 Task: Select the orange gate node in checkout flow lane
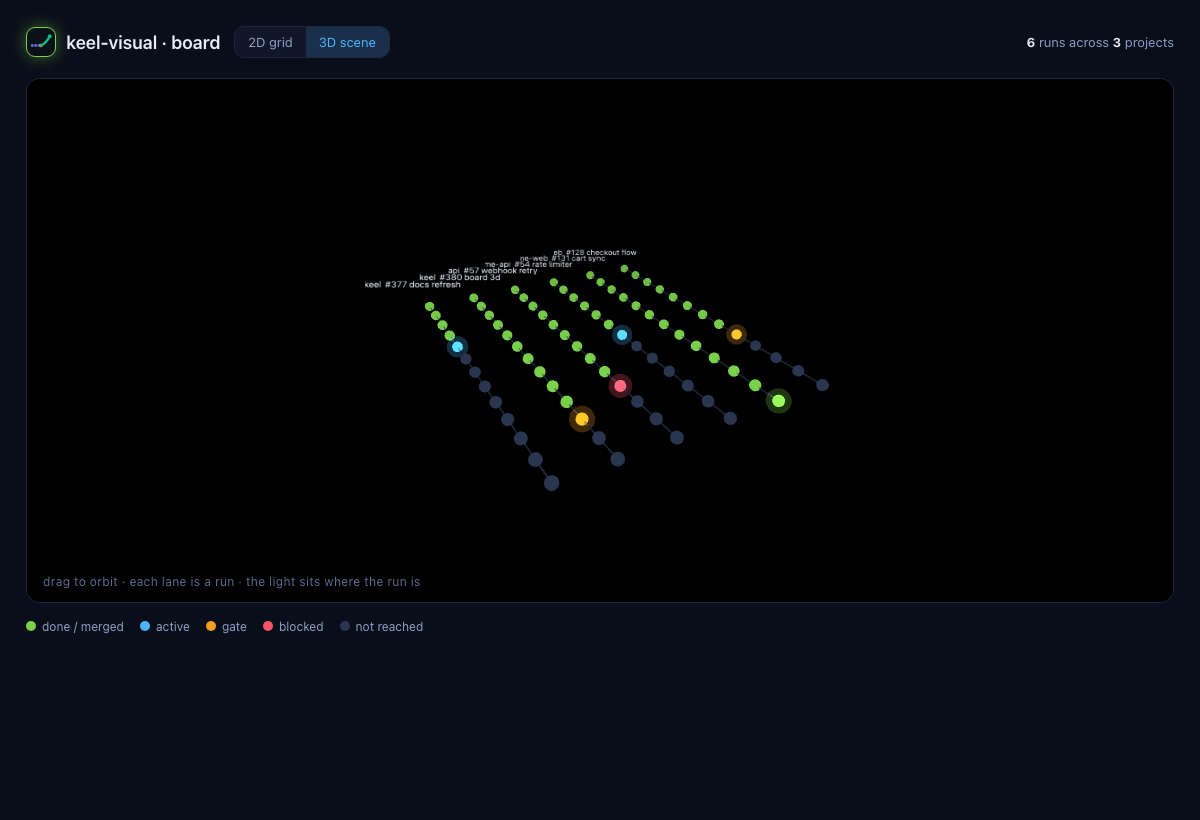pyautogui.click(x=736, y=334)
